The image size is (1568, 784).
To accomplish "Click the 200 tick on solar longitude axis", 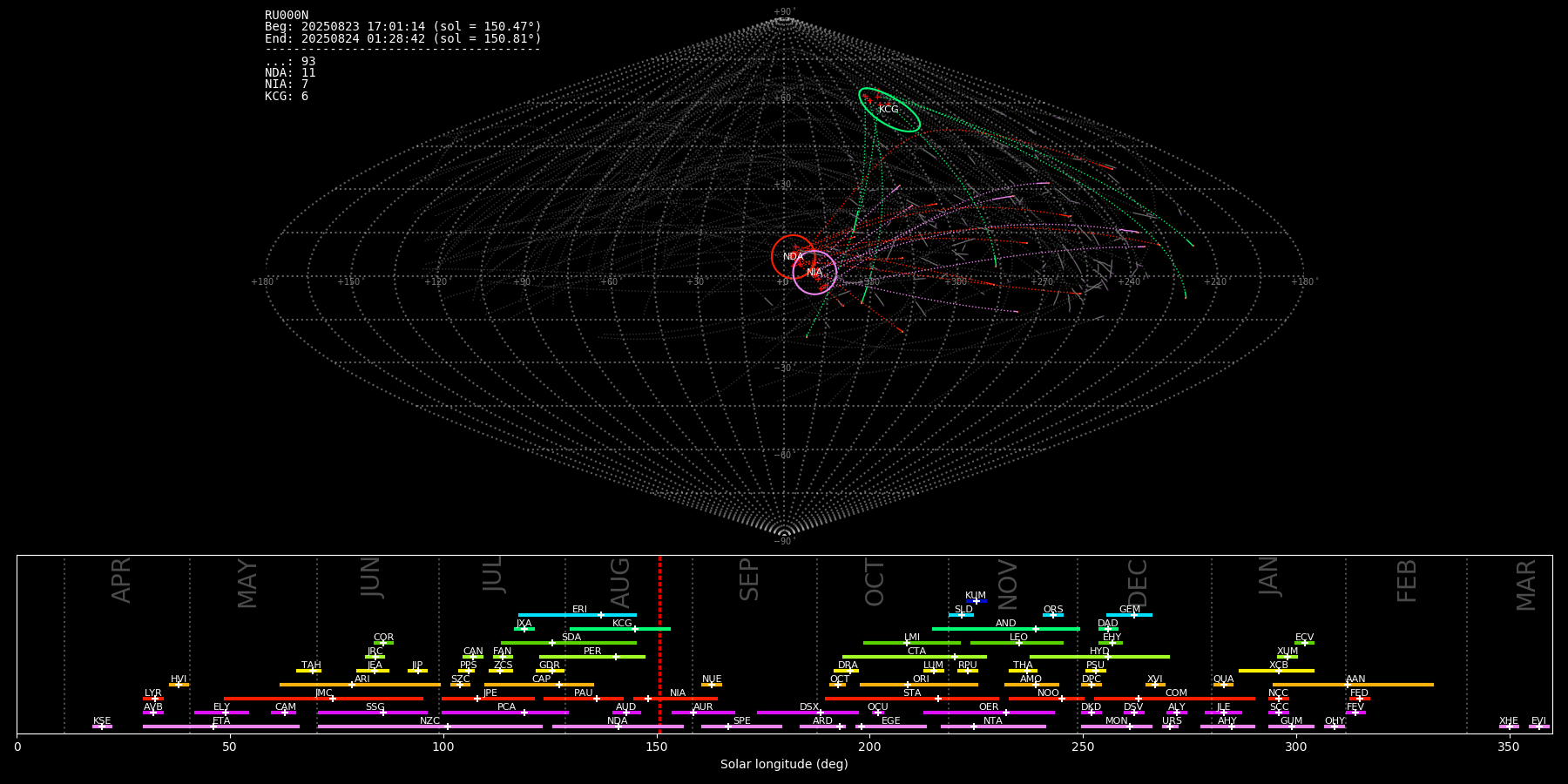I will point(869,747).
